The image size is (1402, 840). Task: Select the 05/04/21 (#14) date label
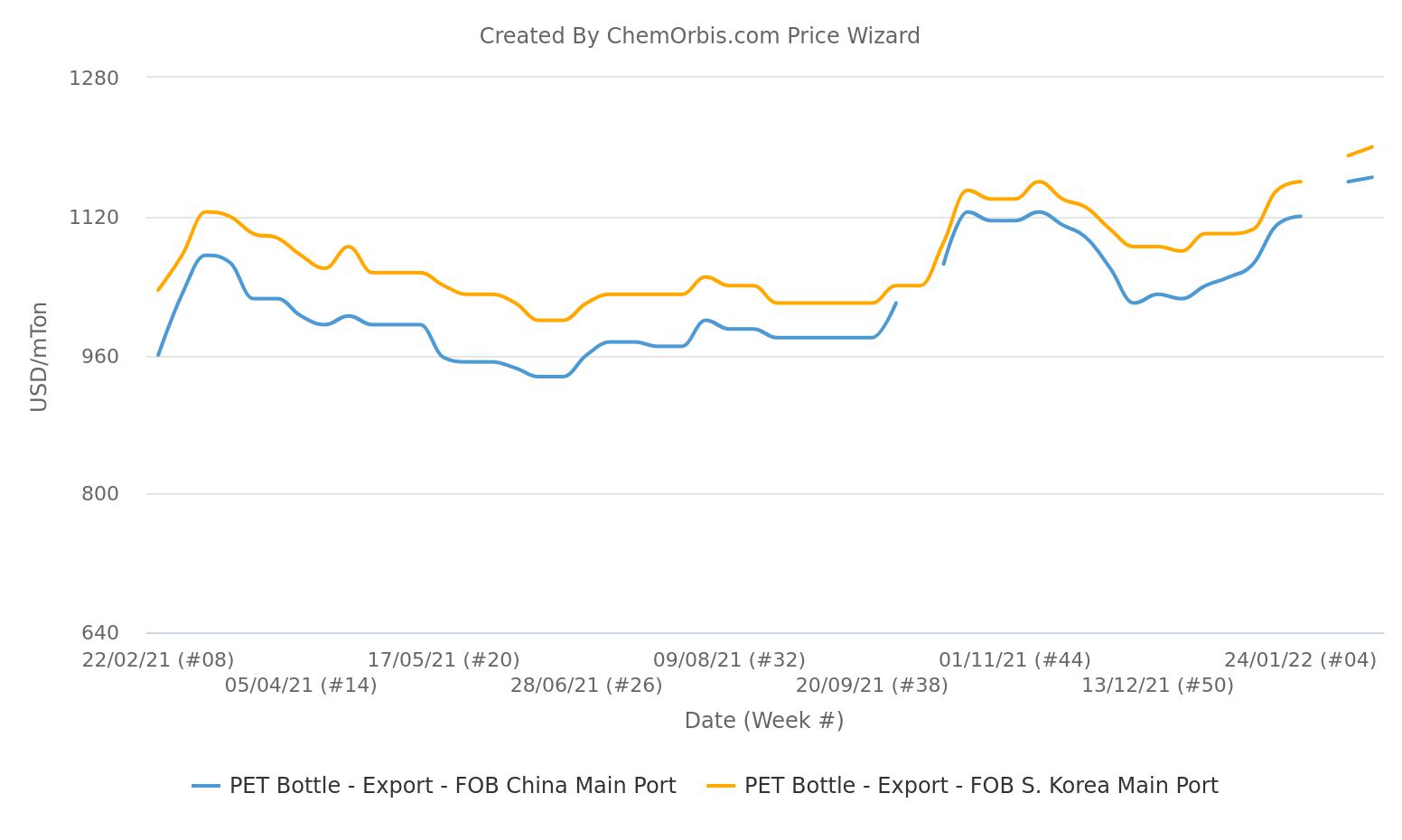coord(301,686)
